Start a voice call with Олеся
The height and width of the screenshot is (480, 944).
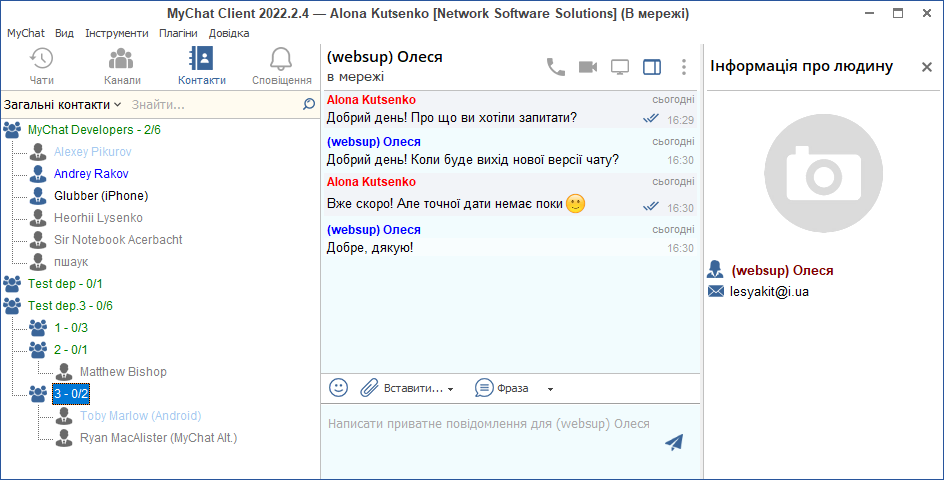click(x=556, y=67)
